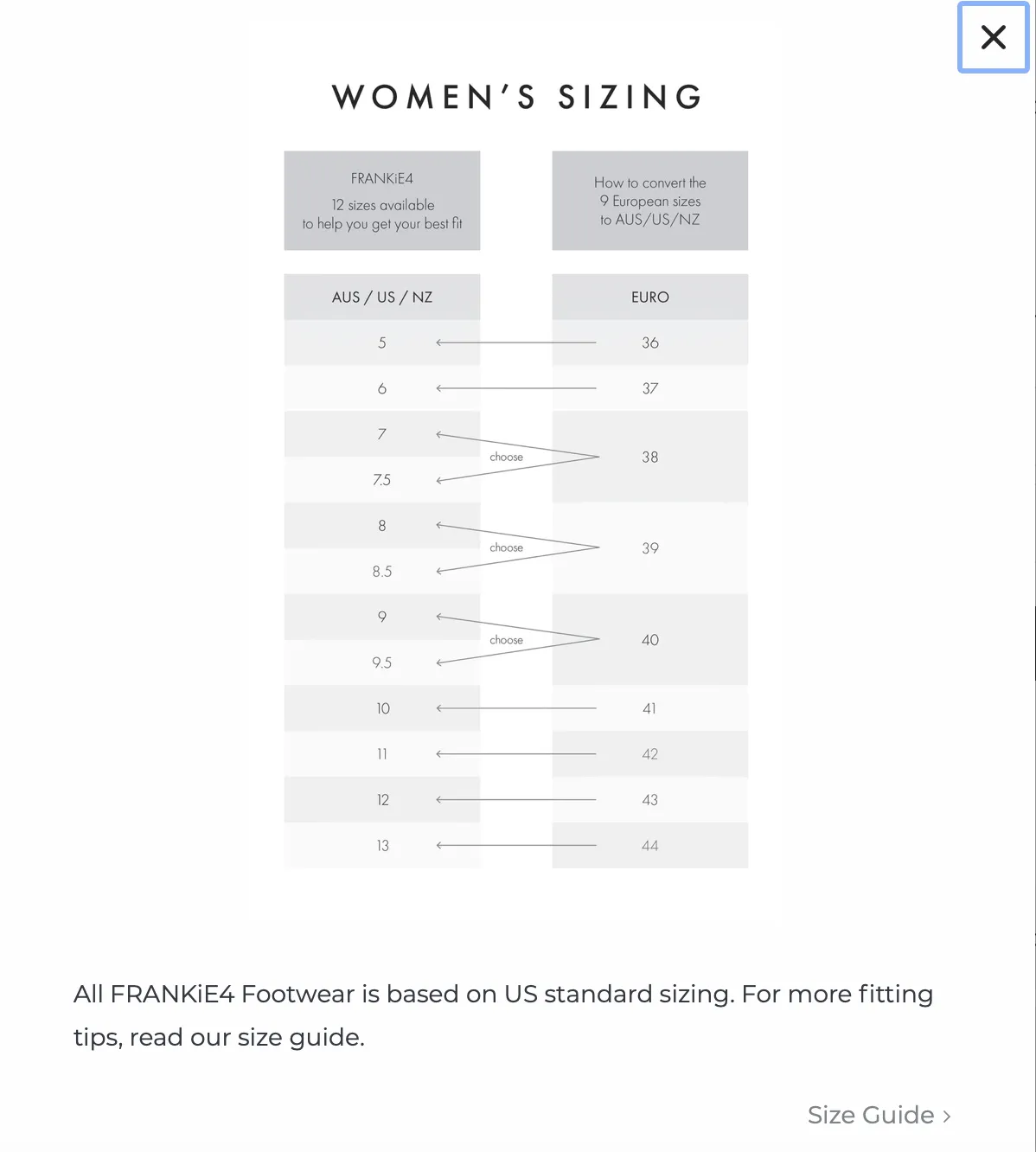Select AUS size 8.5 cell
Viewport: 1036px width, 1152px height.
(382, 572)
